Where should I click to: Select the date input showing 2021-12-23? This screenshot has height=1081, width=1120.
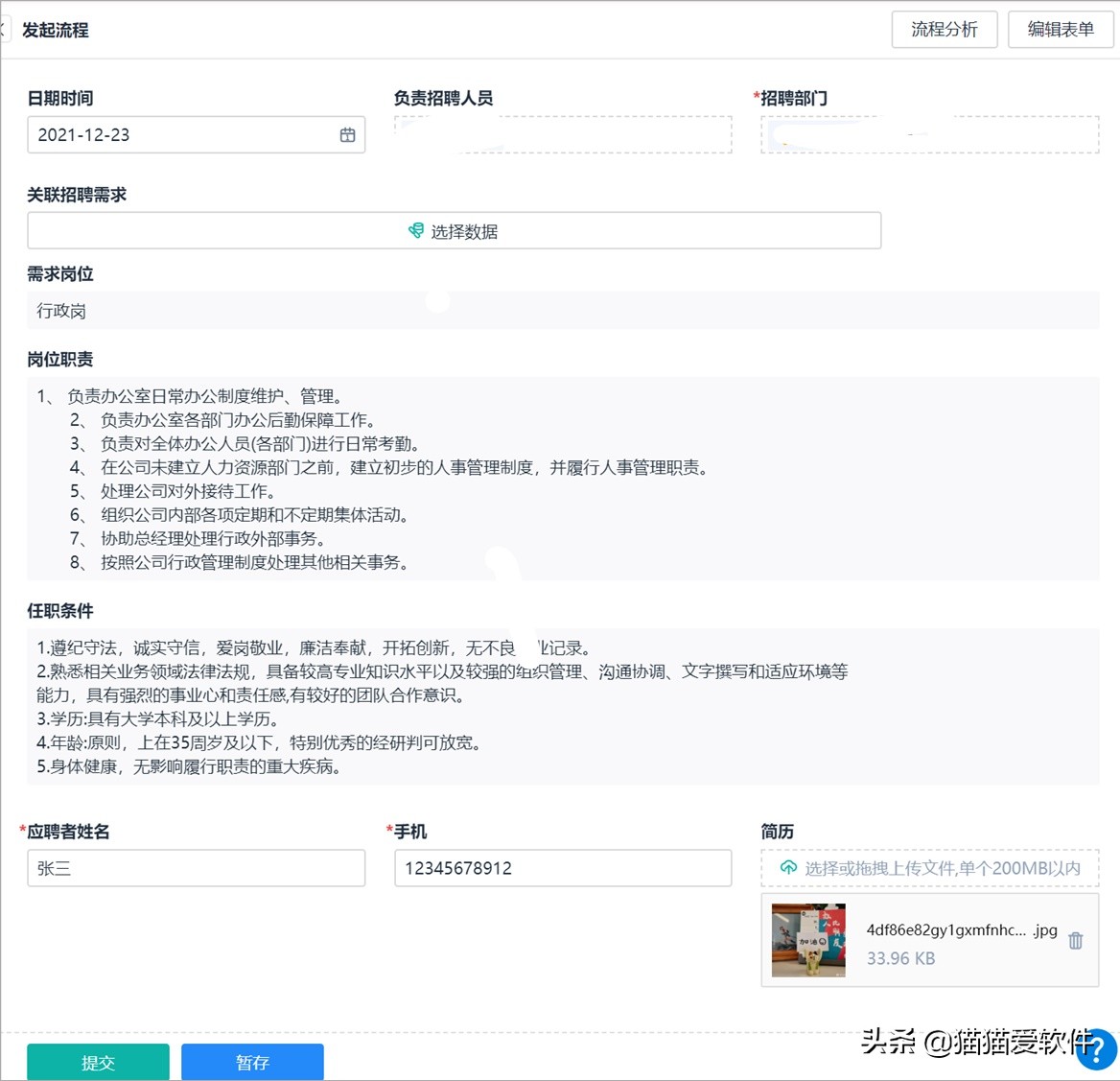pos(173,134)
